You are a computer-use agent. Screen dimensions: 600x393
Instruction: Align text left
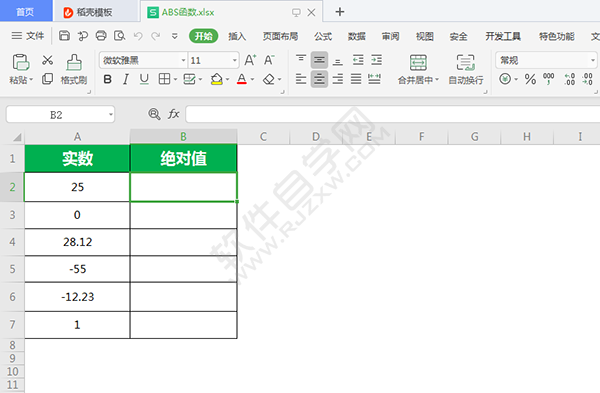pos(301,79)
